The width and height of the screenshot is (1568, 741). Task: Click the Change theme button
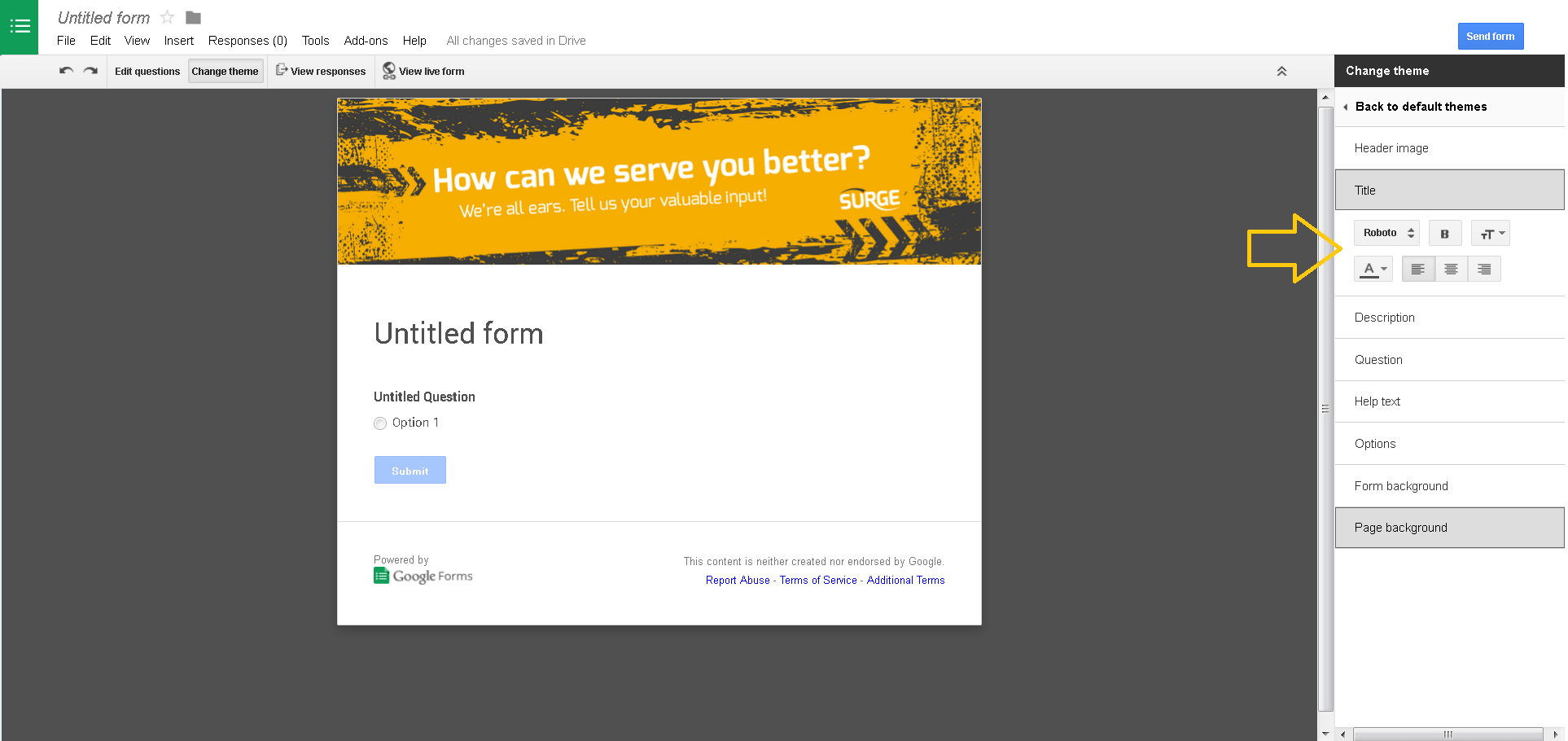click(x=225, y=72)
